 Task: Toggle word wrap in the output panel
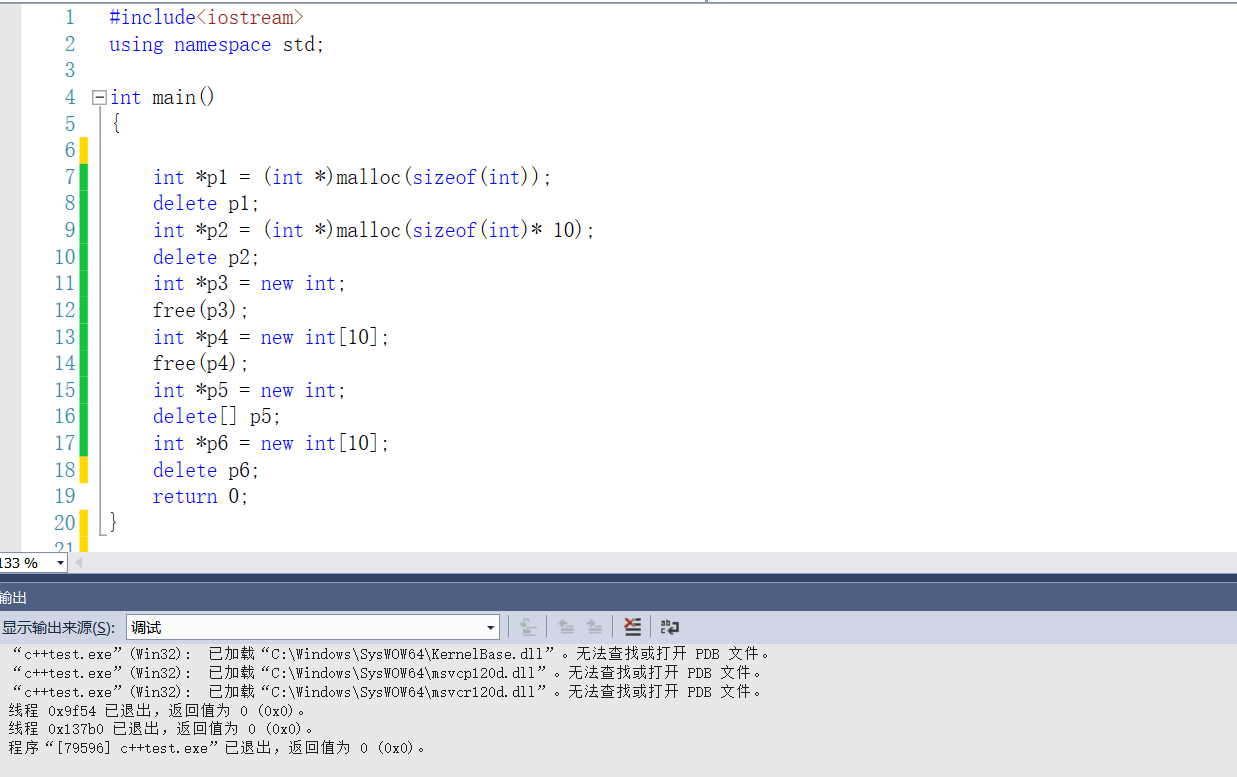[670, 627]
